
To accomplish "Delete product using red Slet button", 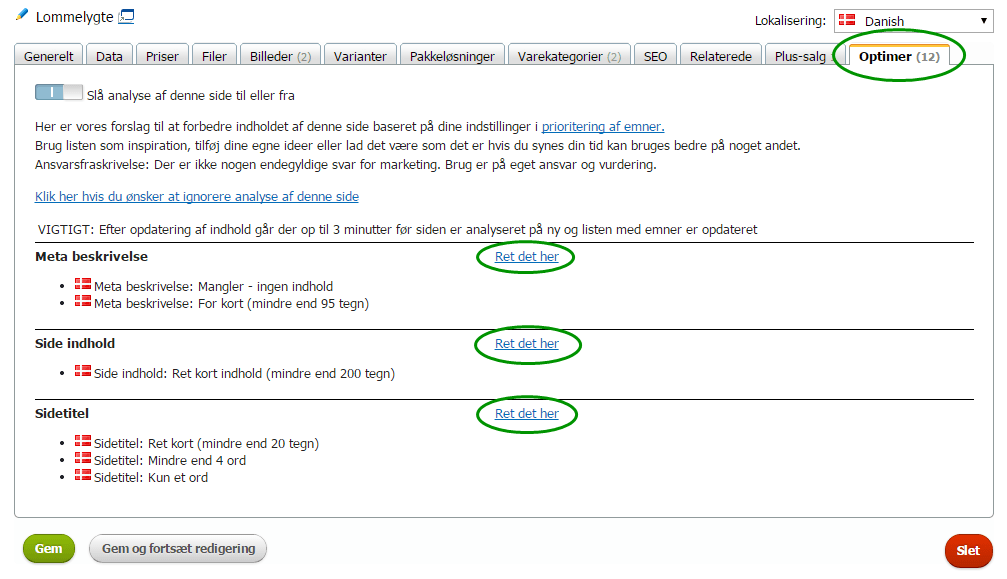I will tap(968, 551).
